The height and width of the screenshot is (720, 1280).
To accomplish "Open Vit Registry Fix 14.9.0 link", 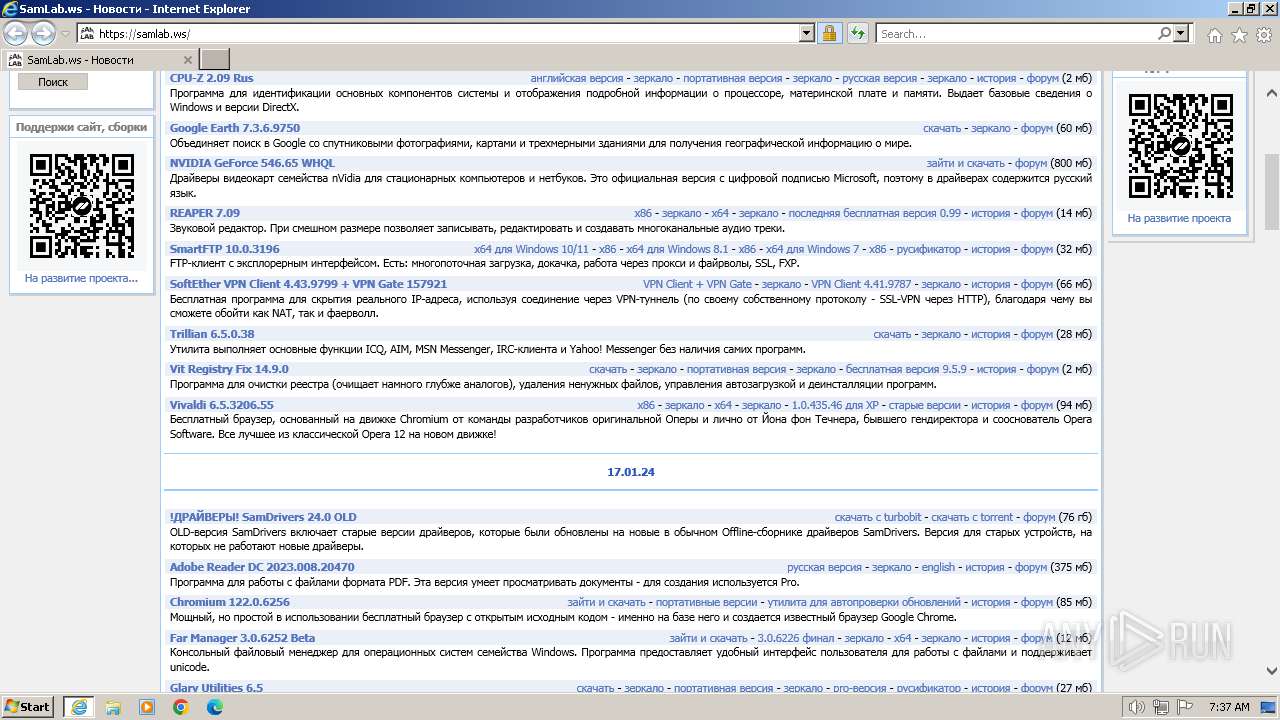I will pyautogui.click(x=229, y=369).
